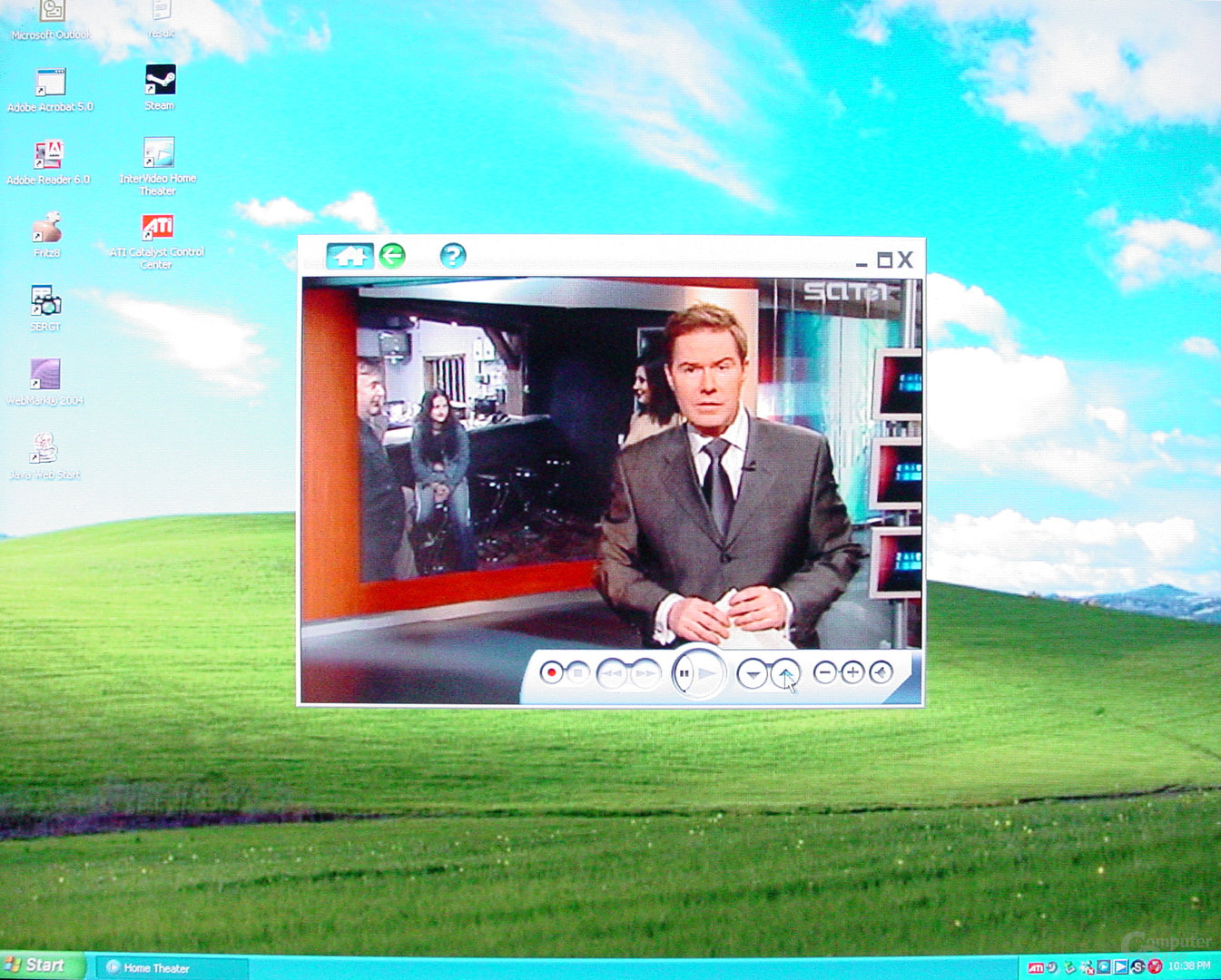The height and width of the screenshot is (980, 1221).
Task: Open the Windows Start menu
Action: point(40,965)
